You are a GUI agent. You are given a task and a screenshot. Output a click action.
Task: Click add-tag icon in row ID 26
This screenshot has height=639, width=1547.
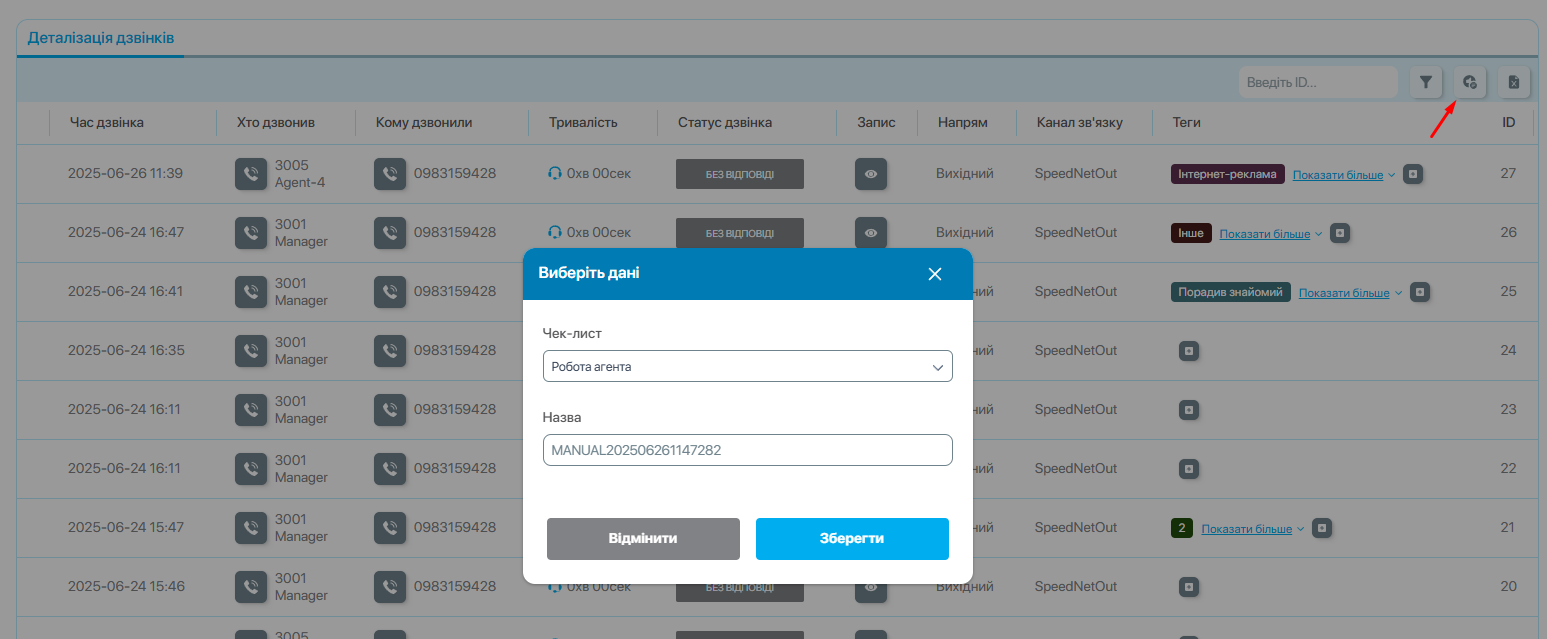(1340, 233)
